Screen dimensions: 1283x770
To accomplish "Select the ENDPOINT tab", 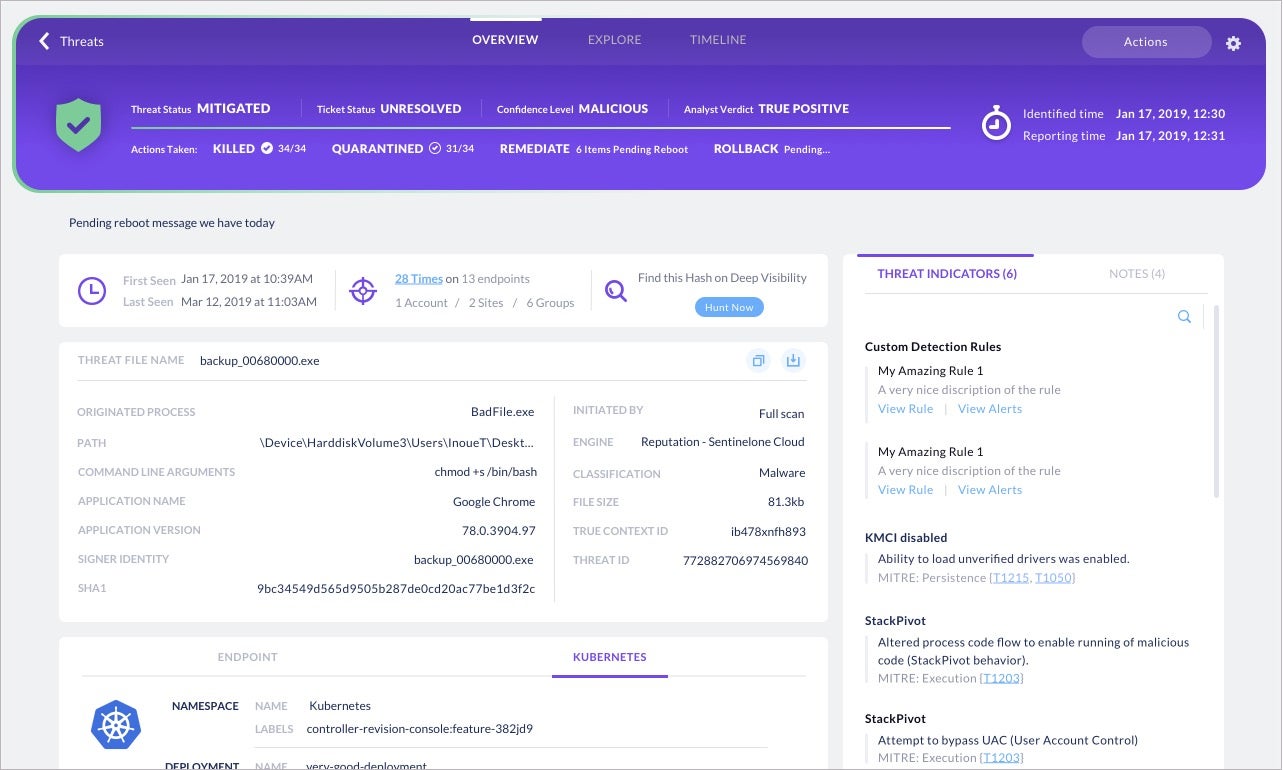I will click(247, 657).
